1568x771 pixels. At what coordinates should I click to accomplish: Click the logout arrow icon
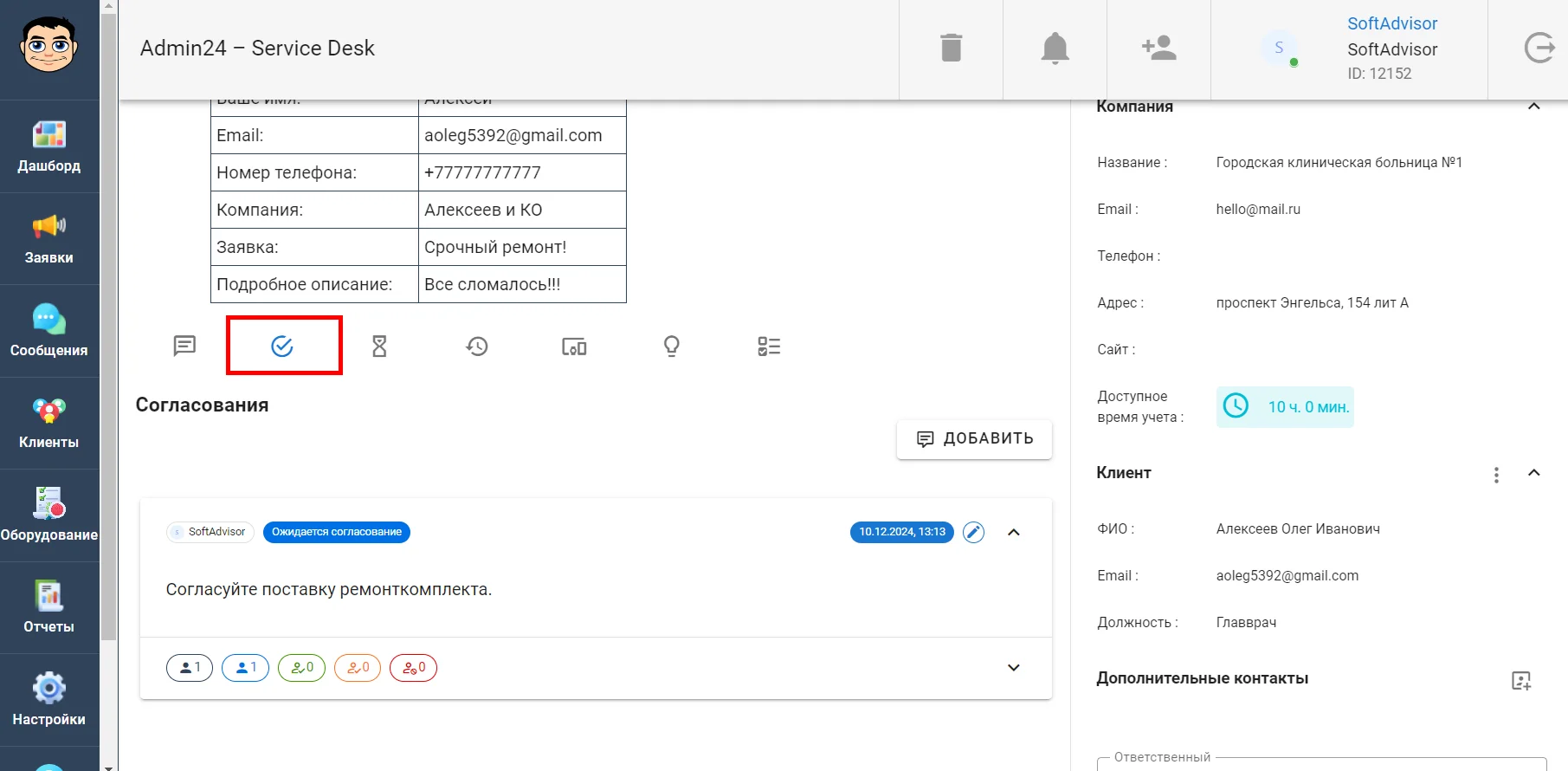[1539, 49]
